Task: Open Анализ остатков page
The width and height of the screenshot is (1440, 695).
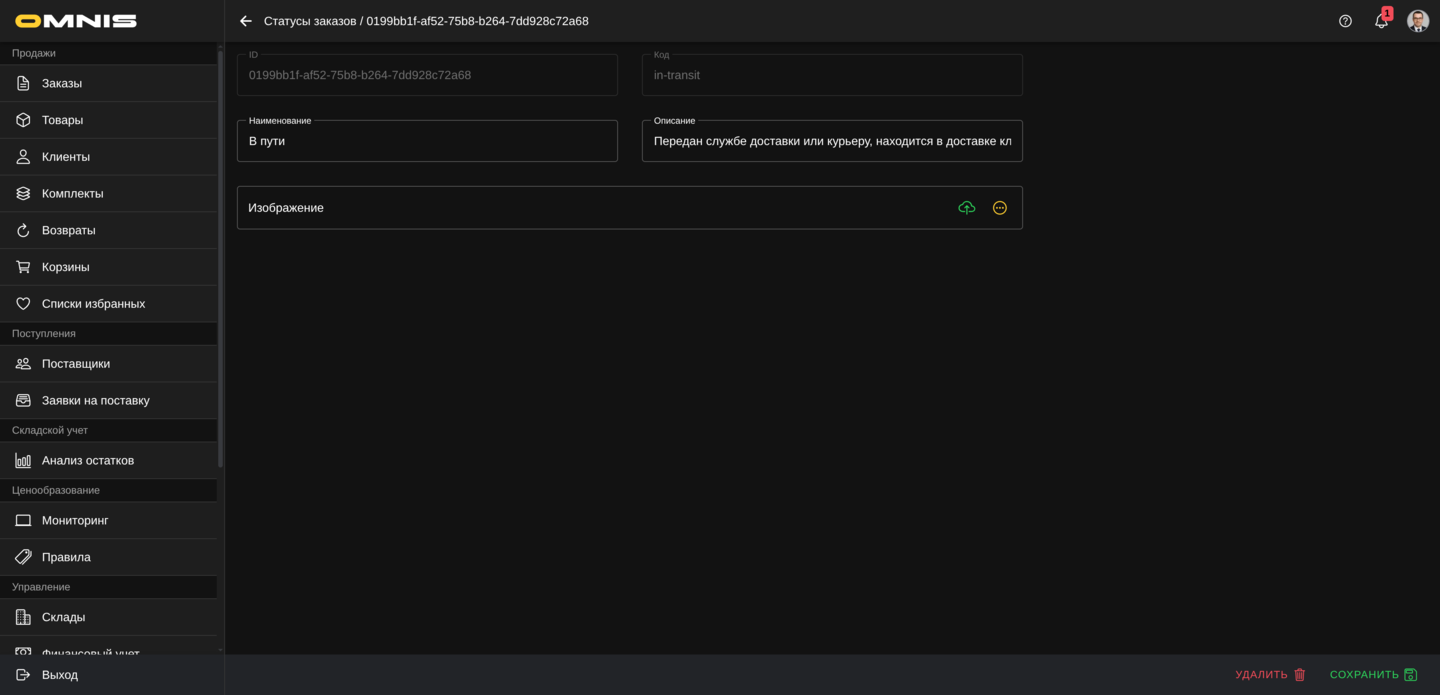Action: [x=88, y=461]
